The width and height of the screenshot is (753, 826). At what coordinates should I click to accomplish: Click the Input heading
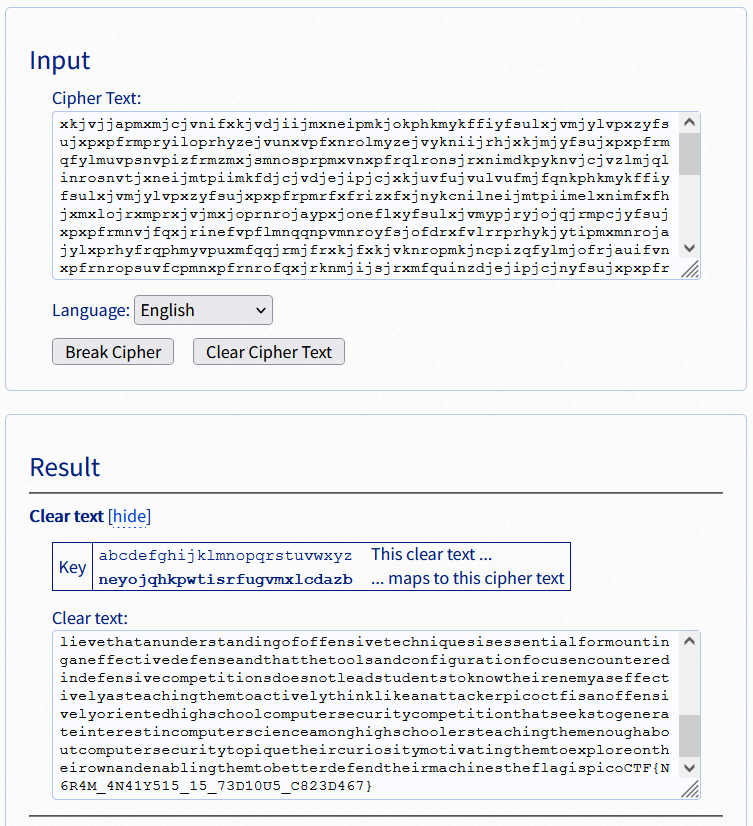[x=60, y=60]
